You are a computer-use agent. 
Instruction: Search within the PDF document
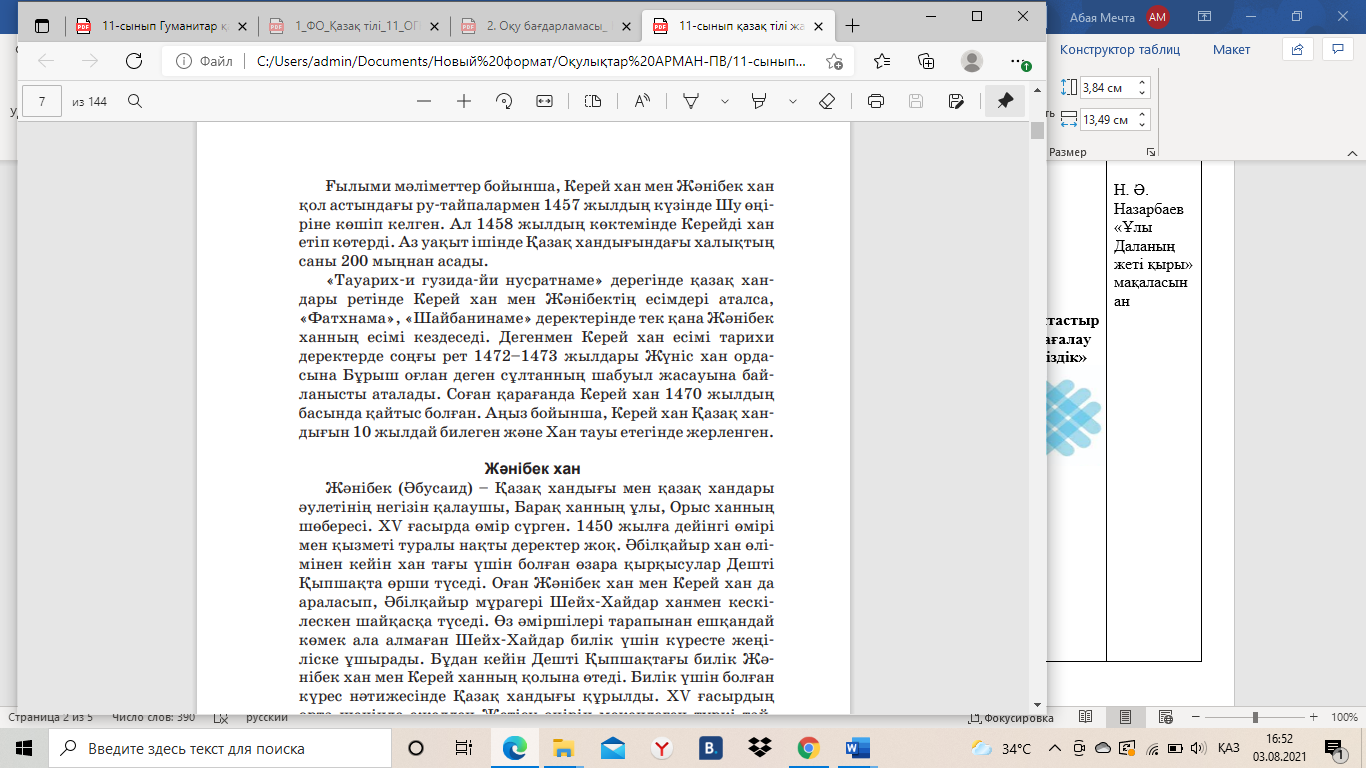(x=135, y=101)
